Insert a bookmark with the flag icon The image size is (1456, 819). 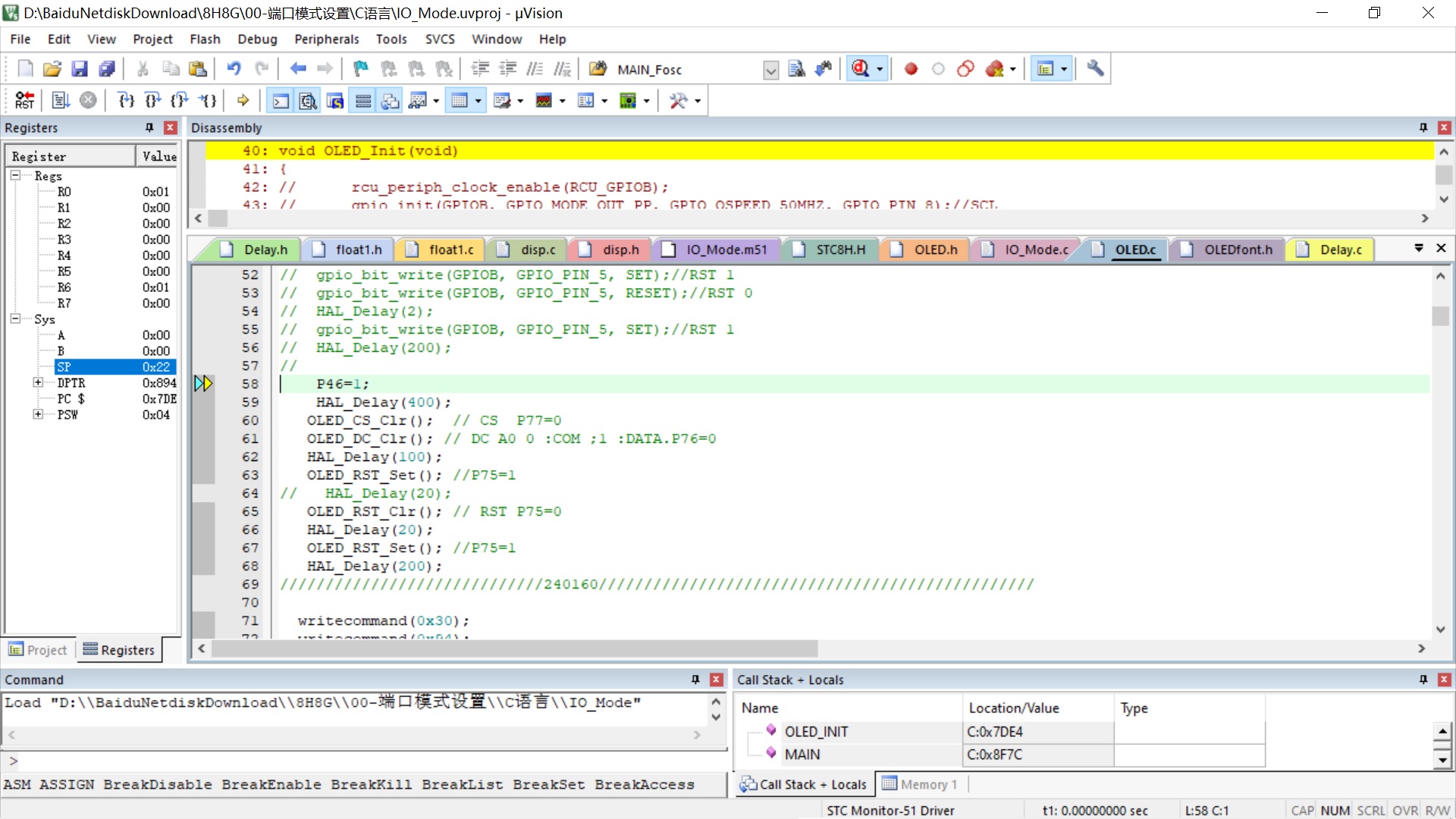360,69
